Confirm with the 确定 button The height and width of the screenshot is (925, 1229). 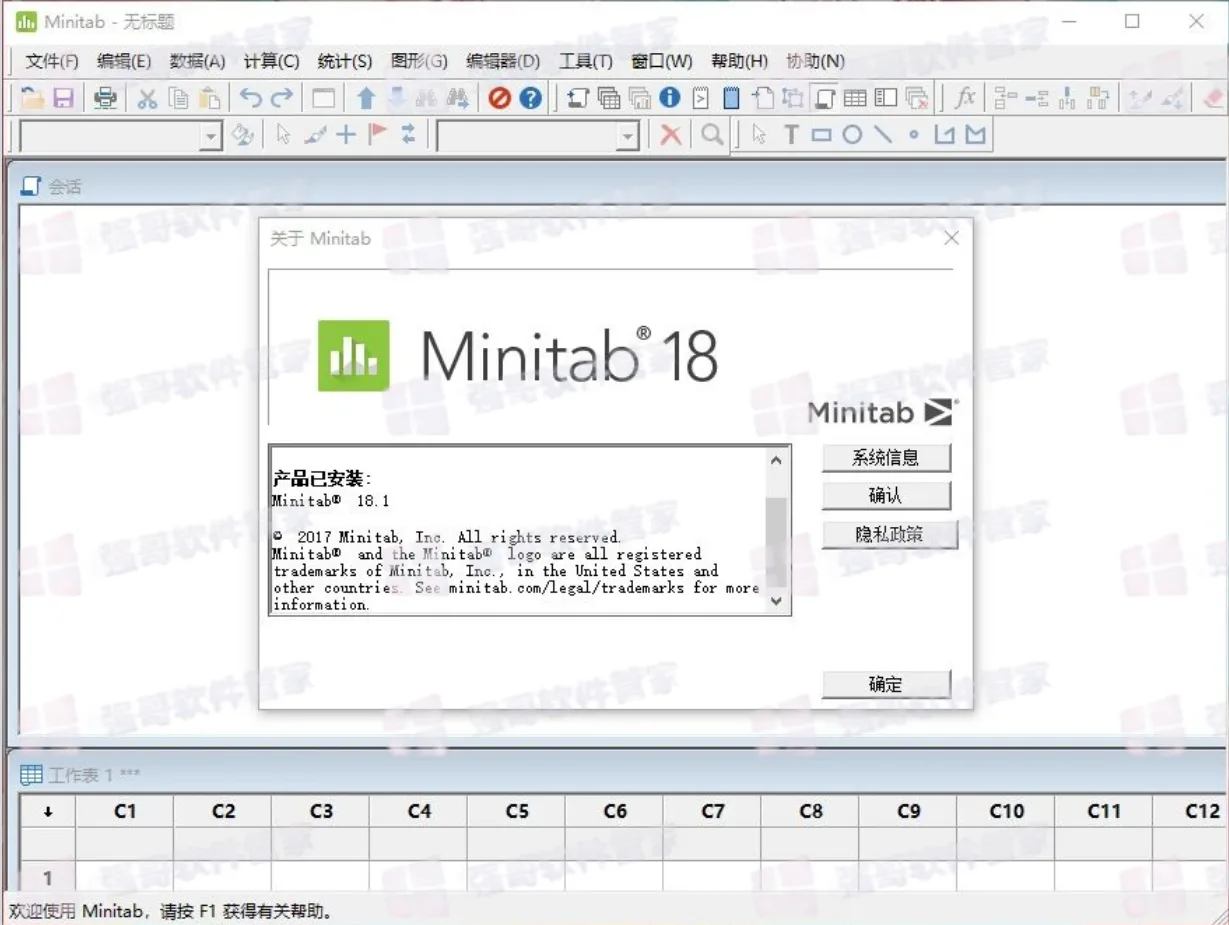pyautogui.click(x=886, y=684)
